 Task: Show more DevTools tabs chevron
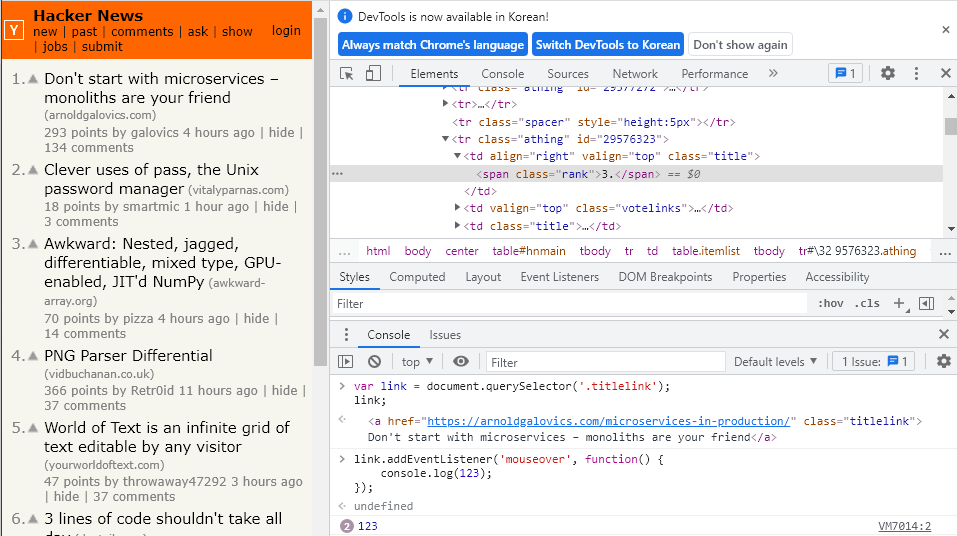click(x=773, y=73)
